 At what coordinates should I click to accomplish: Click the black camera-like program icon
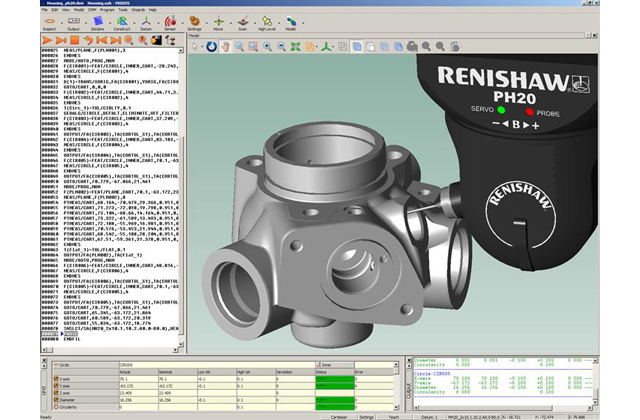156,40
